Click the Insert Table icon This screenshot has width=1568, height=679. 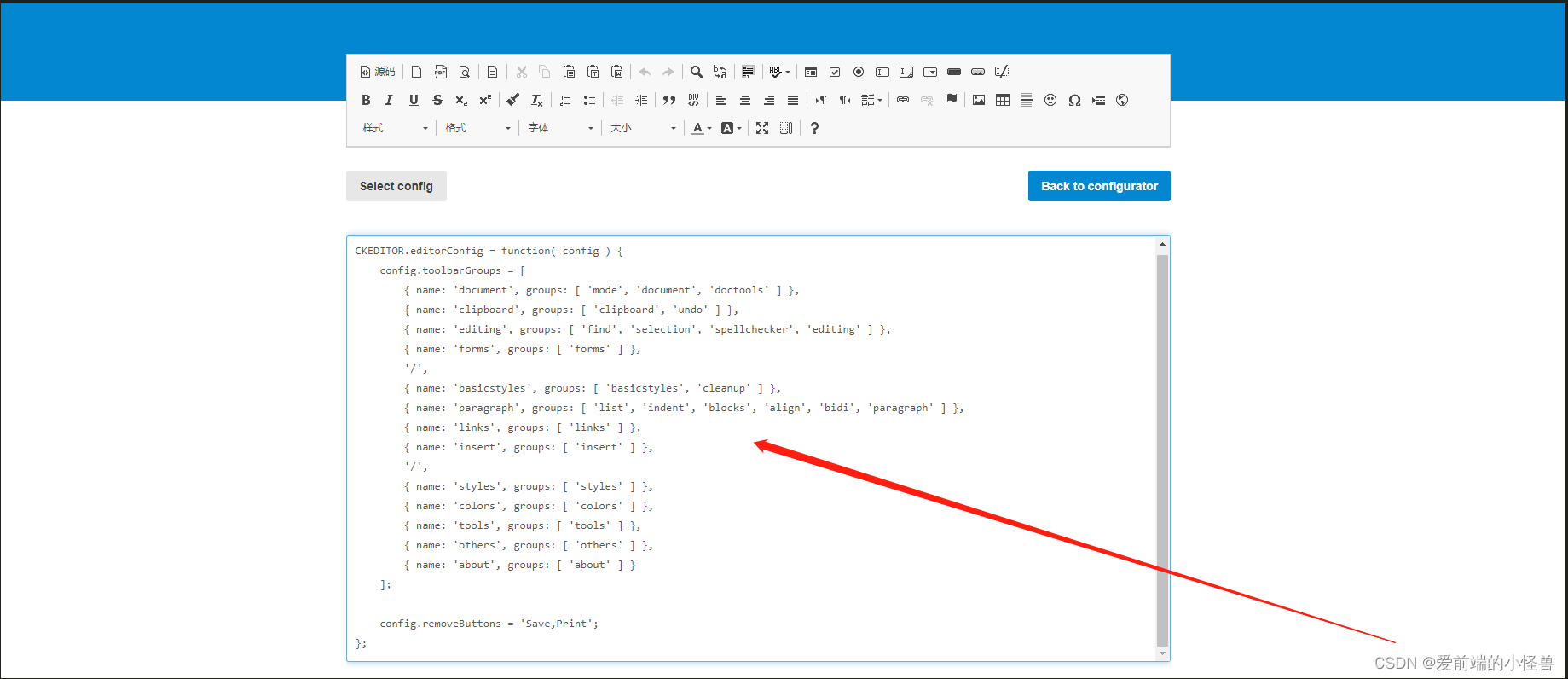pyautogui.click(x=1003, y=100)
